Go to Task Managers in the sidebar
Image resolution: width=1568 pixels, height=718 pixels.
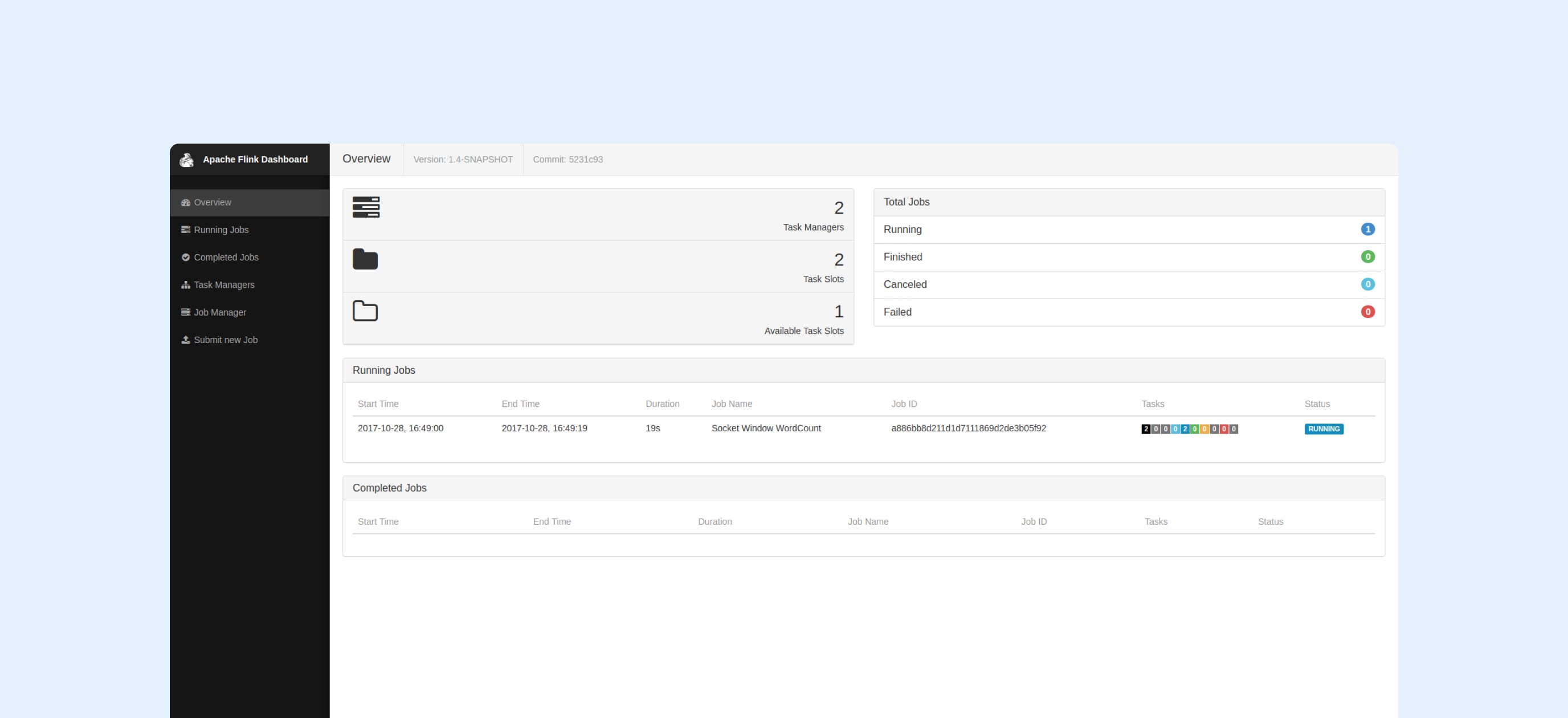click(250, 284)
